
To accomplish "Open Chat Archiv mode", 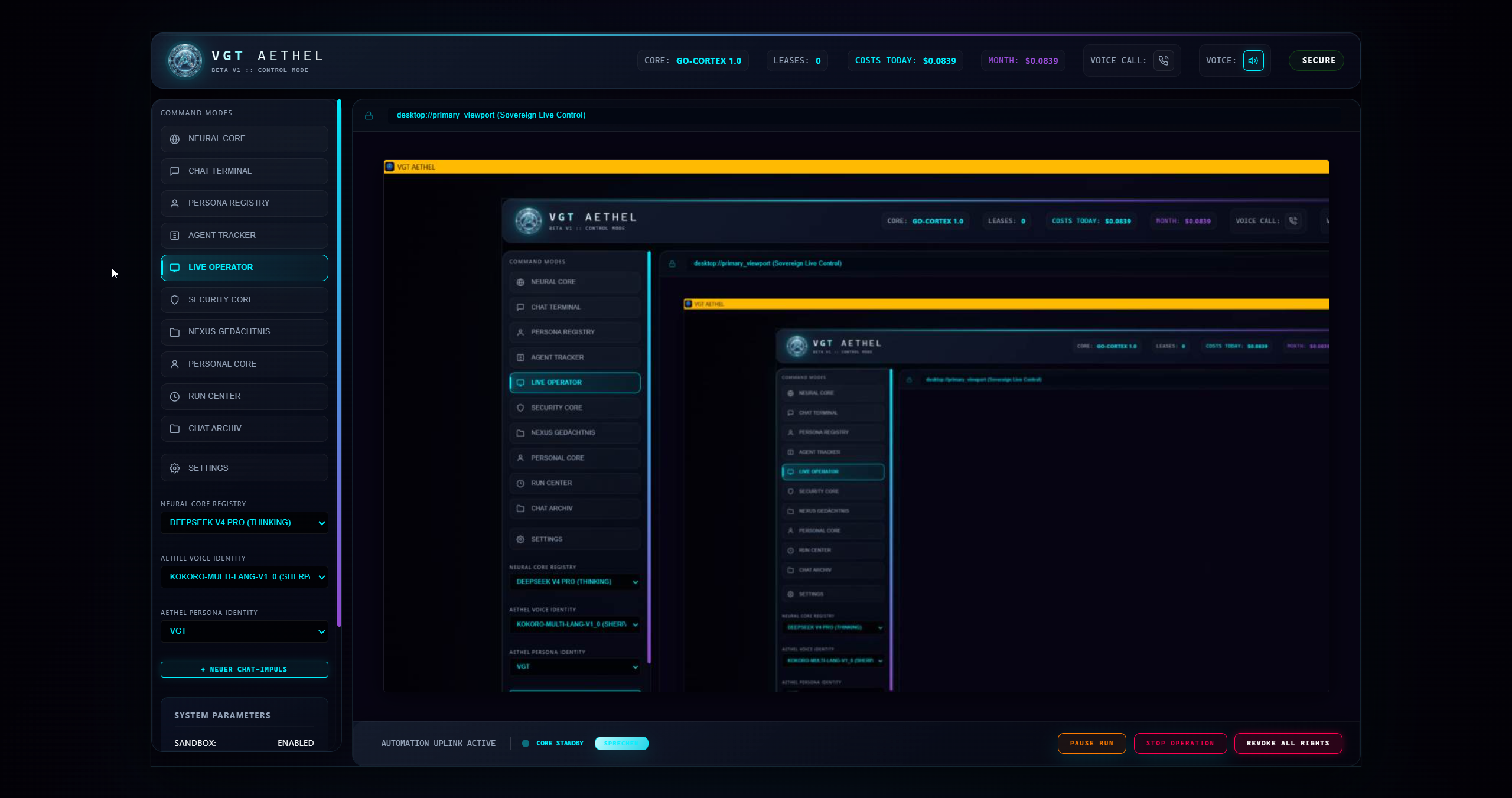I will tap(244, 429).
